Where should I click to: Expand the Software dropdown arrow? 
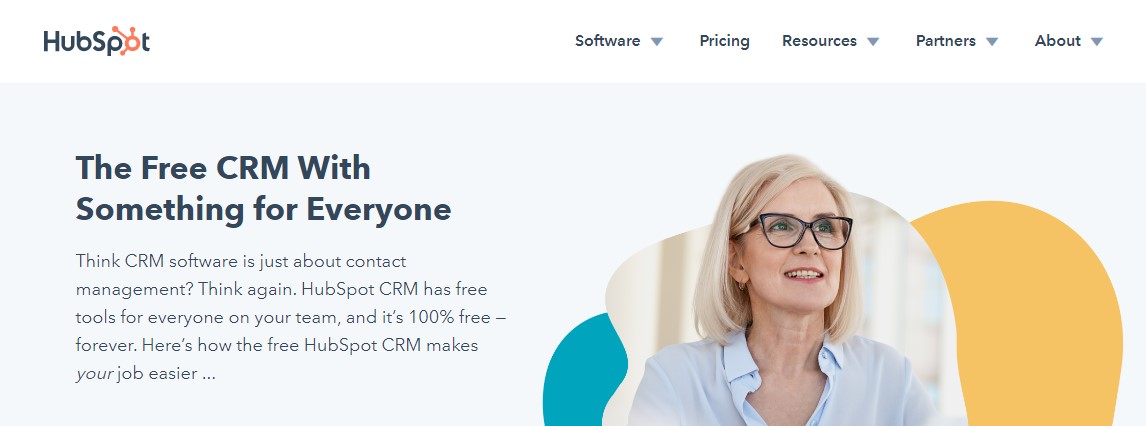(x=657, y=42)
